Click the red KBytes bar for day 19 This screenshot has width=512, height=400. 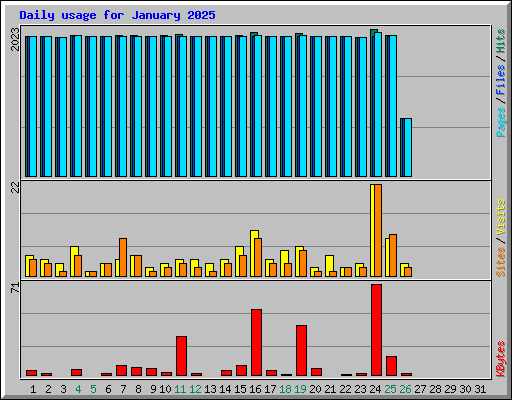301,351
